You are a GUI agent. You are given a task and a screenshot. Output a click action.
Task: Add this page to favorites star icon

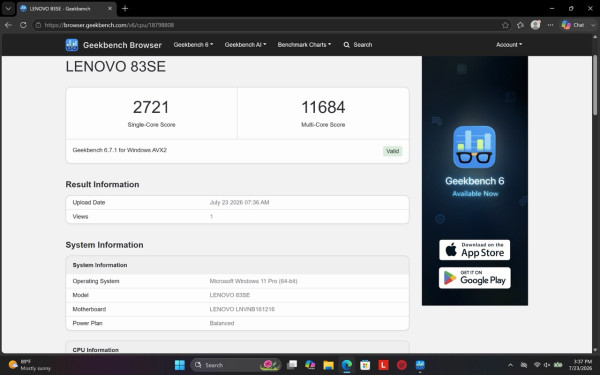[x=505, y=25]
